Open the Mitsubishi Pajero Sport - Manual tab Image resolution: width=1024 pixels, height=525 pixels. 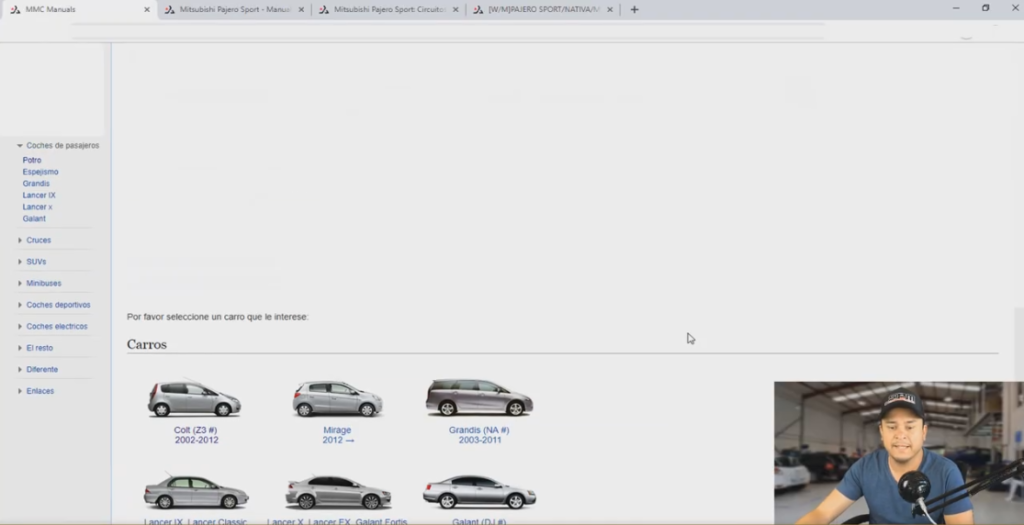pos(234,9)
